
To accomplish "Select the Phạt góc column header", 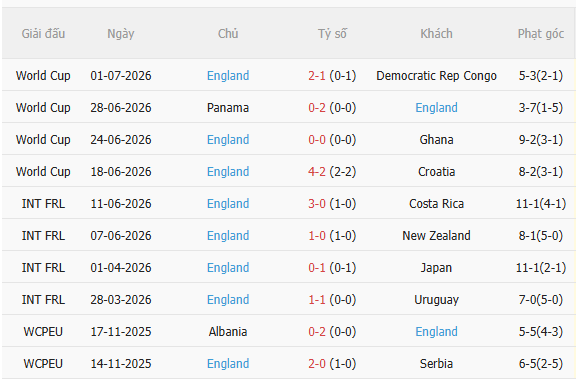I will (x=541, y=33).
